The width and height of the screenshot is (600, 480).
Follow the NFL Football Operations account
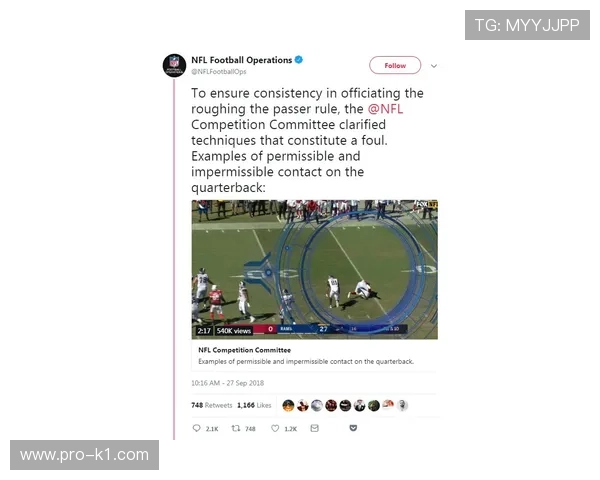tap(395, 65)
